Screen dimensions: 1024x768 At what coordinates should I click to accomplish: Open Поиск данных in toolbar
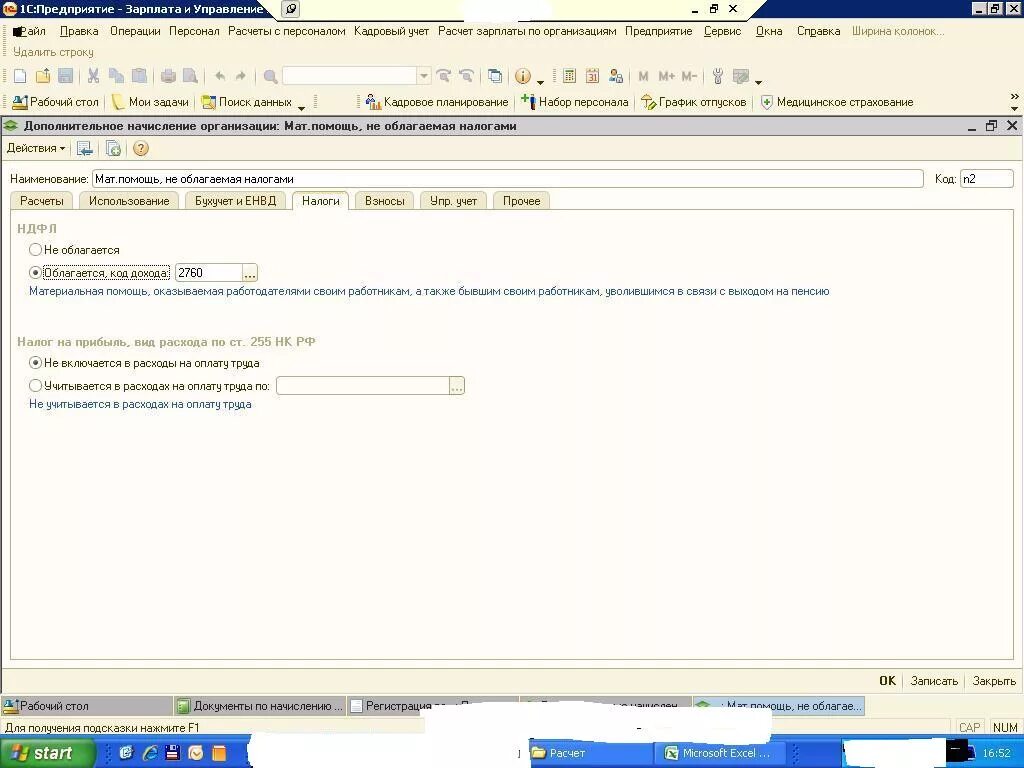point(247,102)
